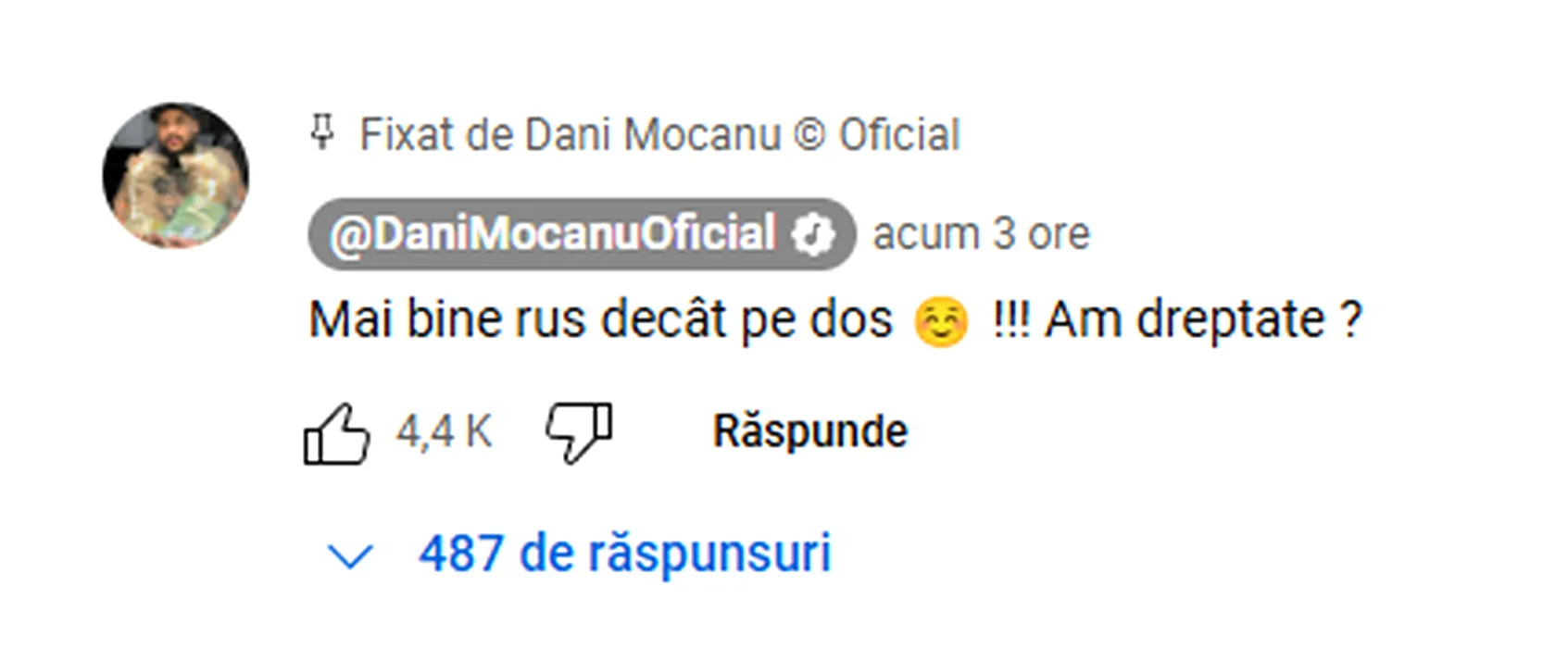The height and width of the screenshot is (648, 1568).
Task: Click the 4,4 K like count
Action: tap(445, 431)
